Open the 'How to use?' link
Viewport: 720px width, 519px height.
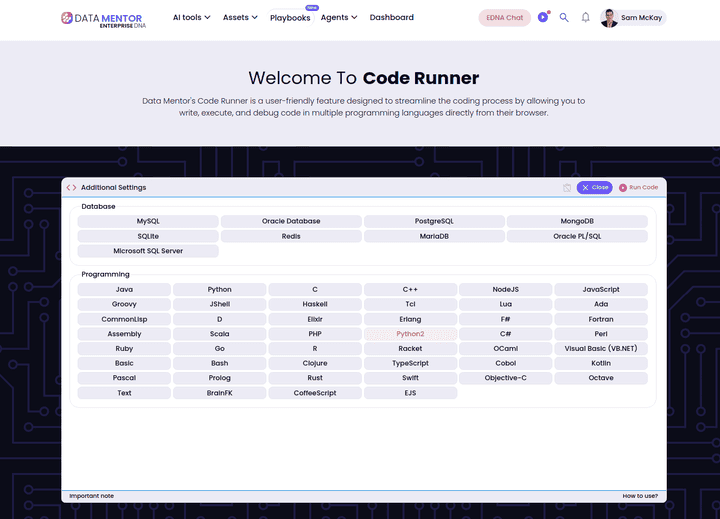click(x=640, y=496)
